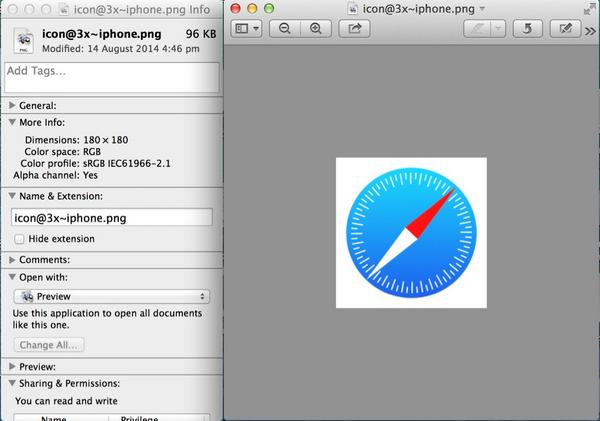This screenshot has height=421, width=600.
Task: Click the 96 KB file size text
Action: [x=201, y=34]
